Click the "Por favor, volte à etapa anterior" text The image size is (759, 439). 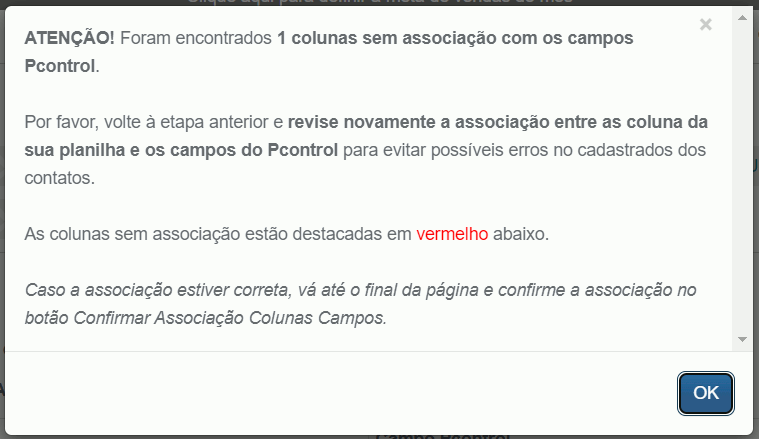point(154,122)
